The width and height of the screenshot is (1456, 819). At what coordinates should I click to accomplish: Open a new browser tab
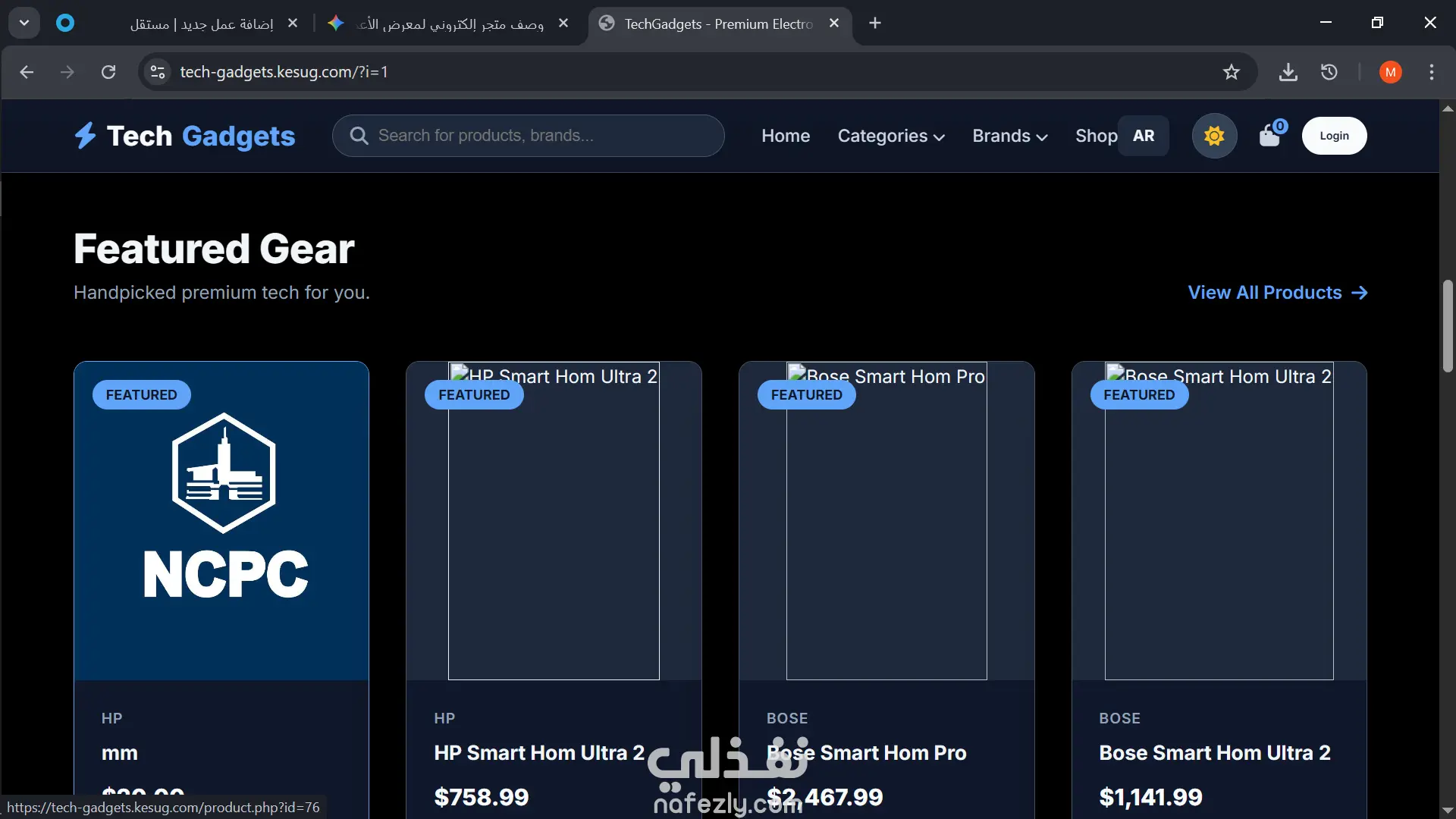click(875, 24)
